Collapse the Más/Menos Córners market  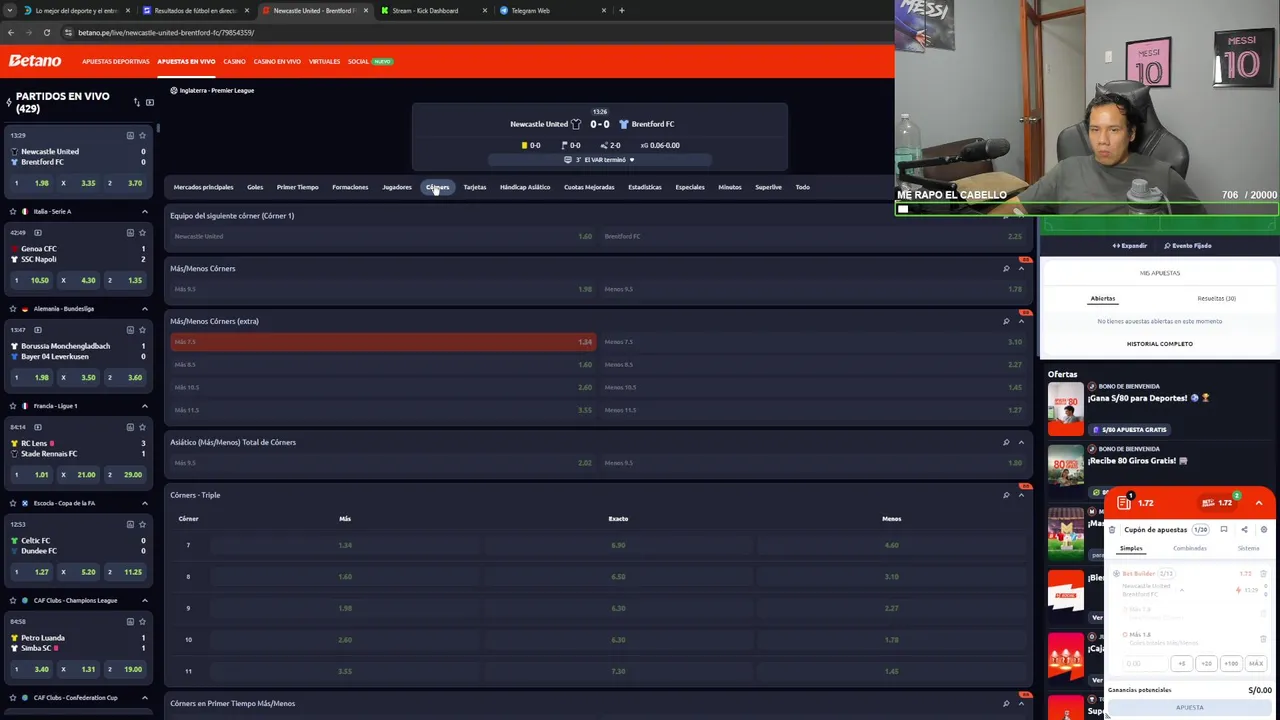1021,268
